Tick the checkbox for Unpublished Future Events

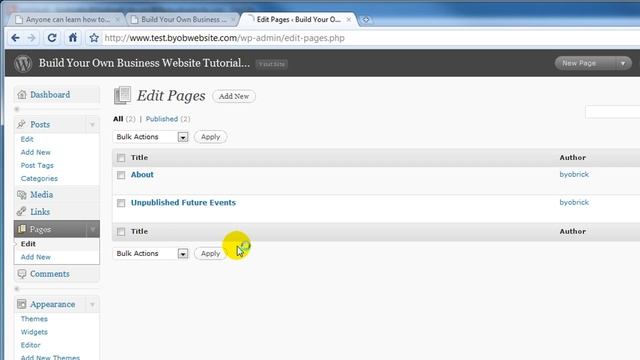coord(121,203)
